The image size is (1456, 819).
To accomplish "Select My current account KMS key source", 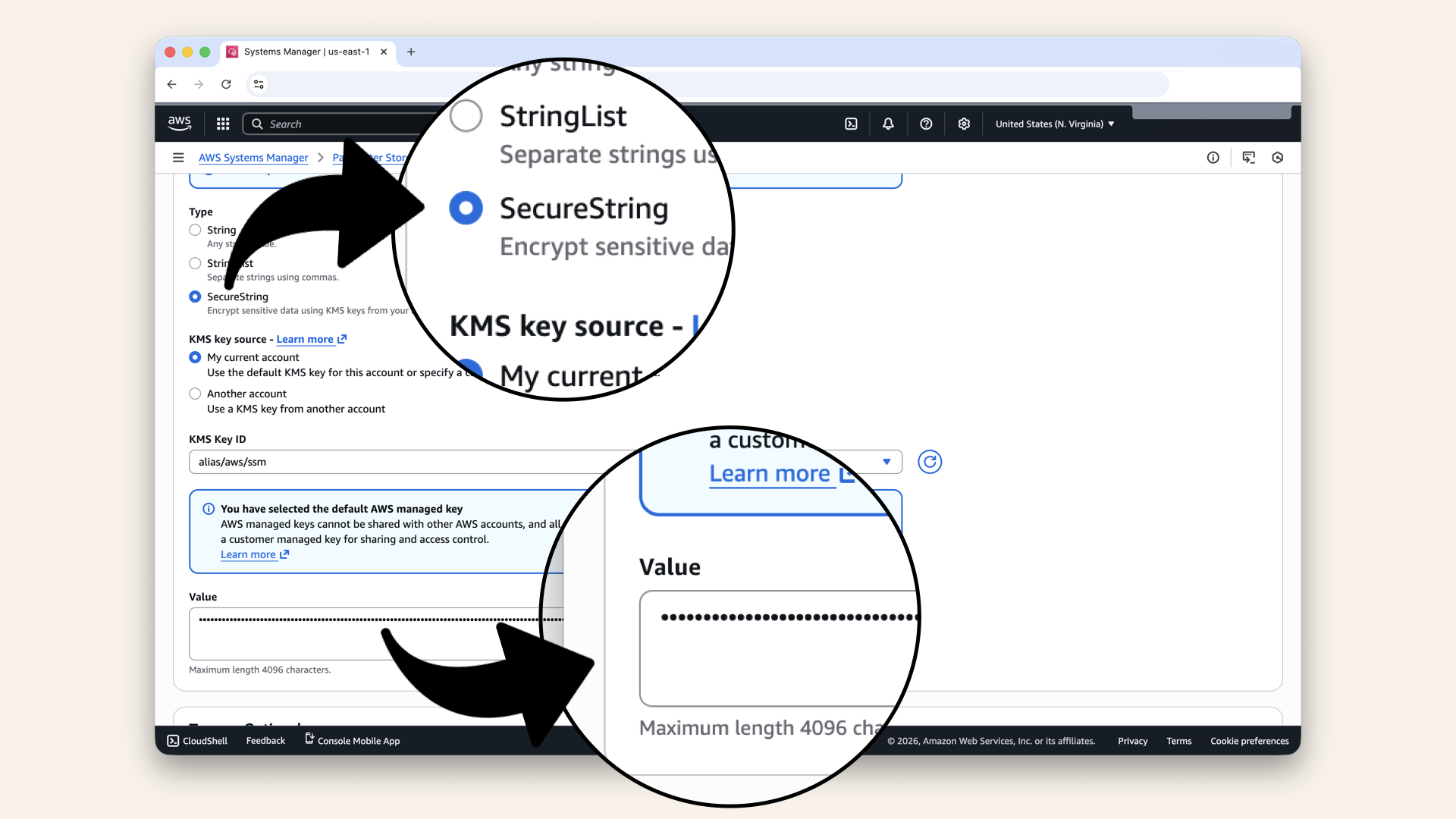I will pyautogui.click(x=195, y=357).
